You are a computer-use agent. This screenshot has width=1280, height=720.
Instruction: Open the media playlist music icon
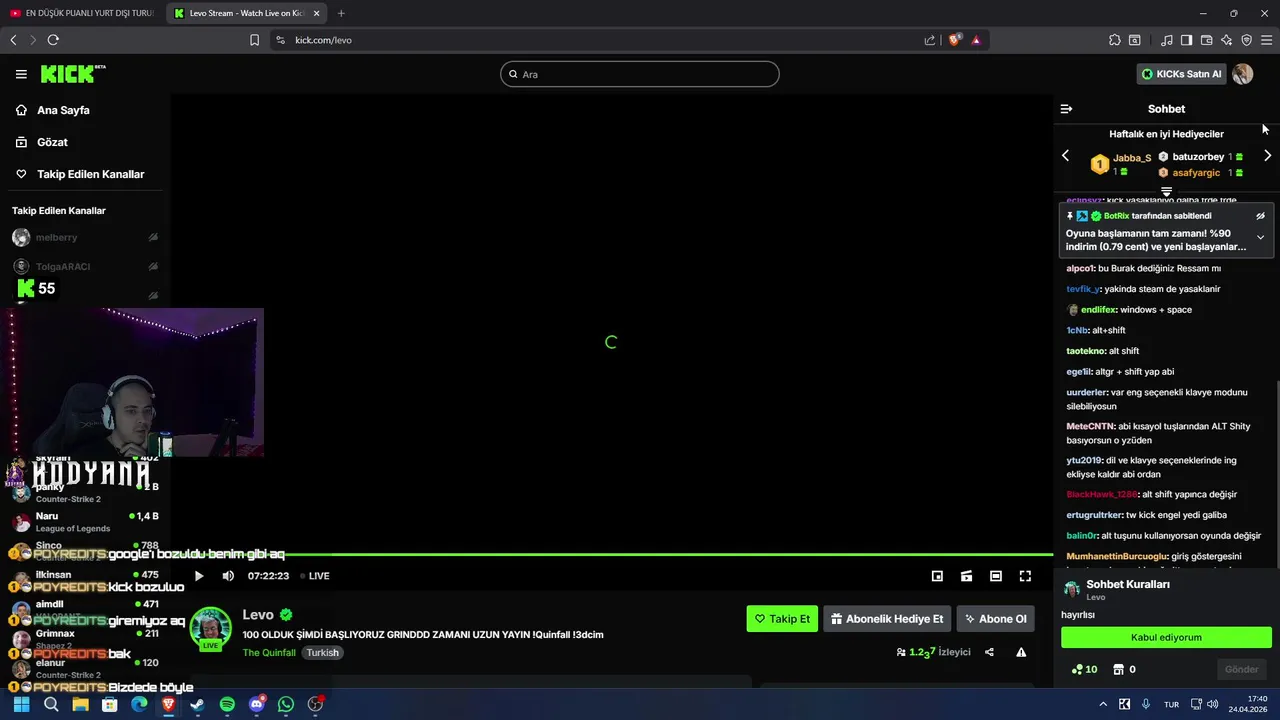[x=1167, y=40]
